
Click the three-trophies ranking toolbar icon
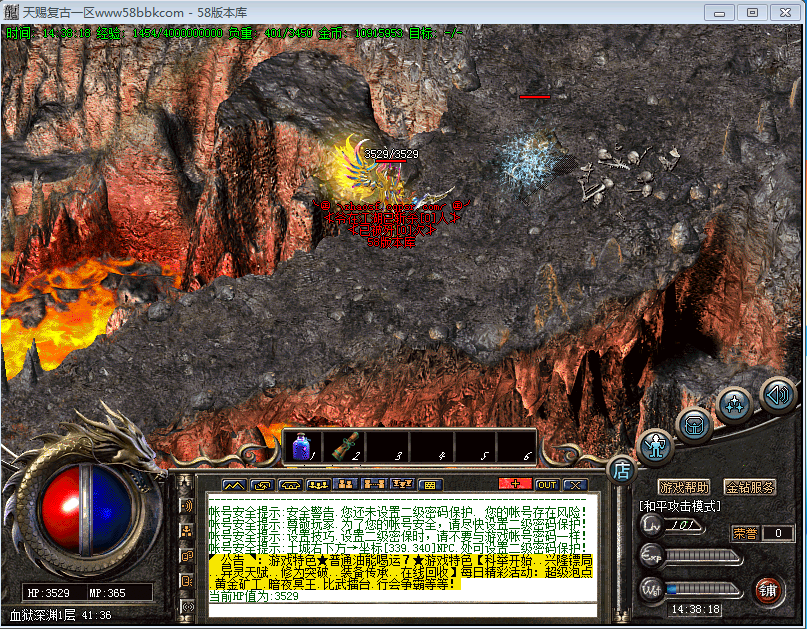pyautogui.click(x=402, y=485)
